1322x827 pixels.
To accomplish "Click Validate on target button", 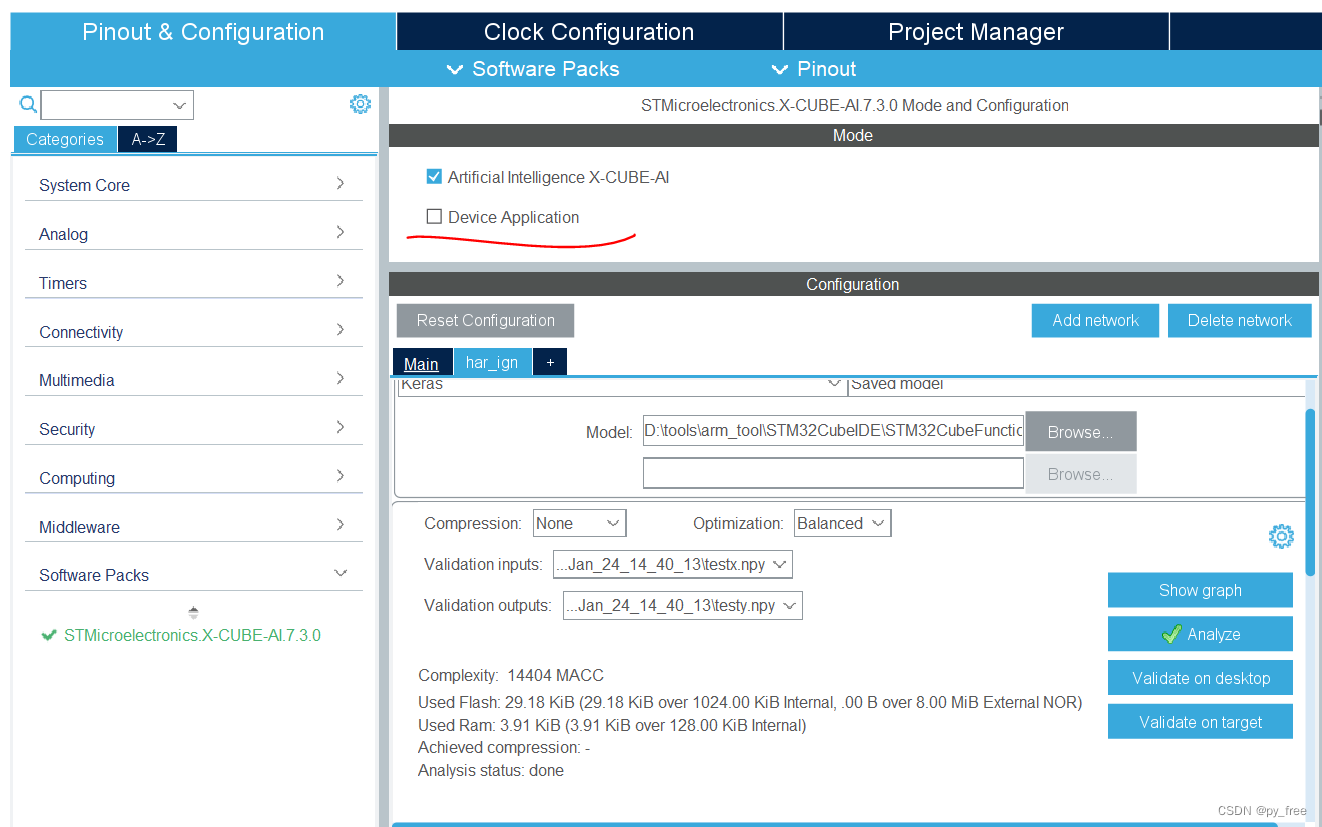I will coord(1200,722).
